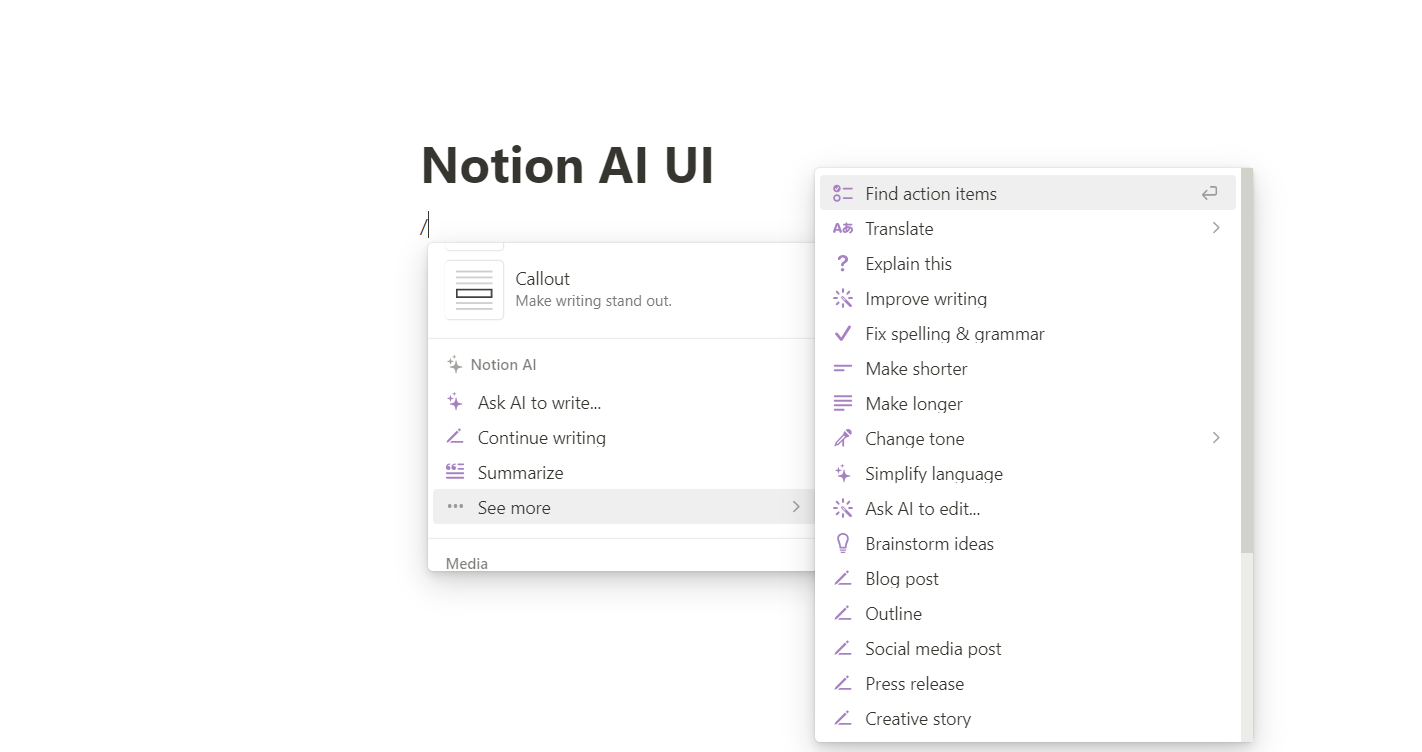
Task: Click the Notion AI UI page title
Action: tap(567, 165)
